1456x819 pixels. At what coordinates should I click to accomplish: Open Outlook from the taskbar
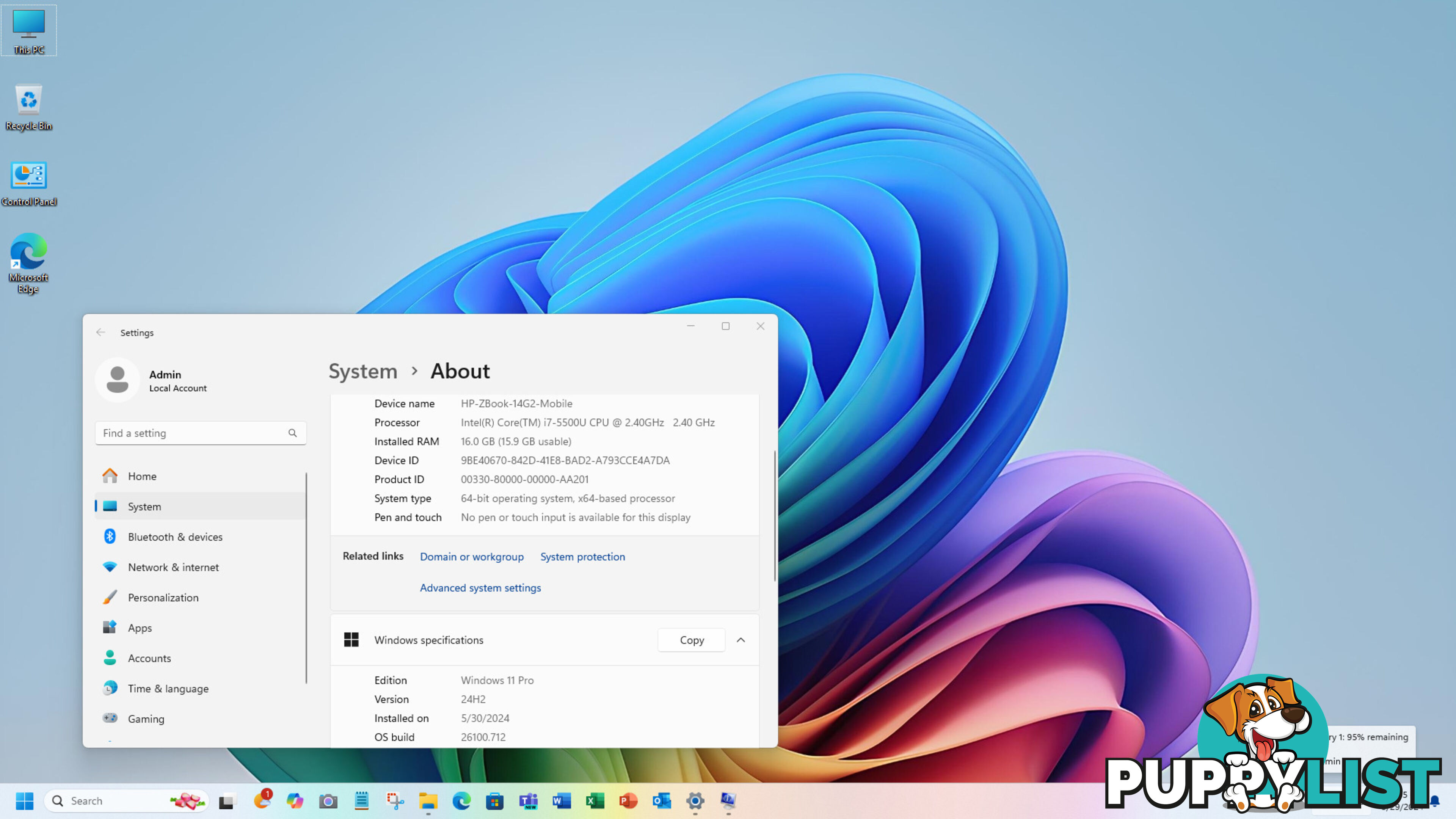[x=661, y=800]
